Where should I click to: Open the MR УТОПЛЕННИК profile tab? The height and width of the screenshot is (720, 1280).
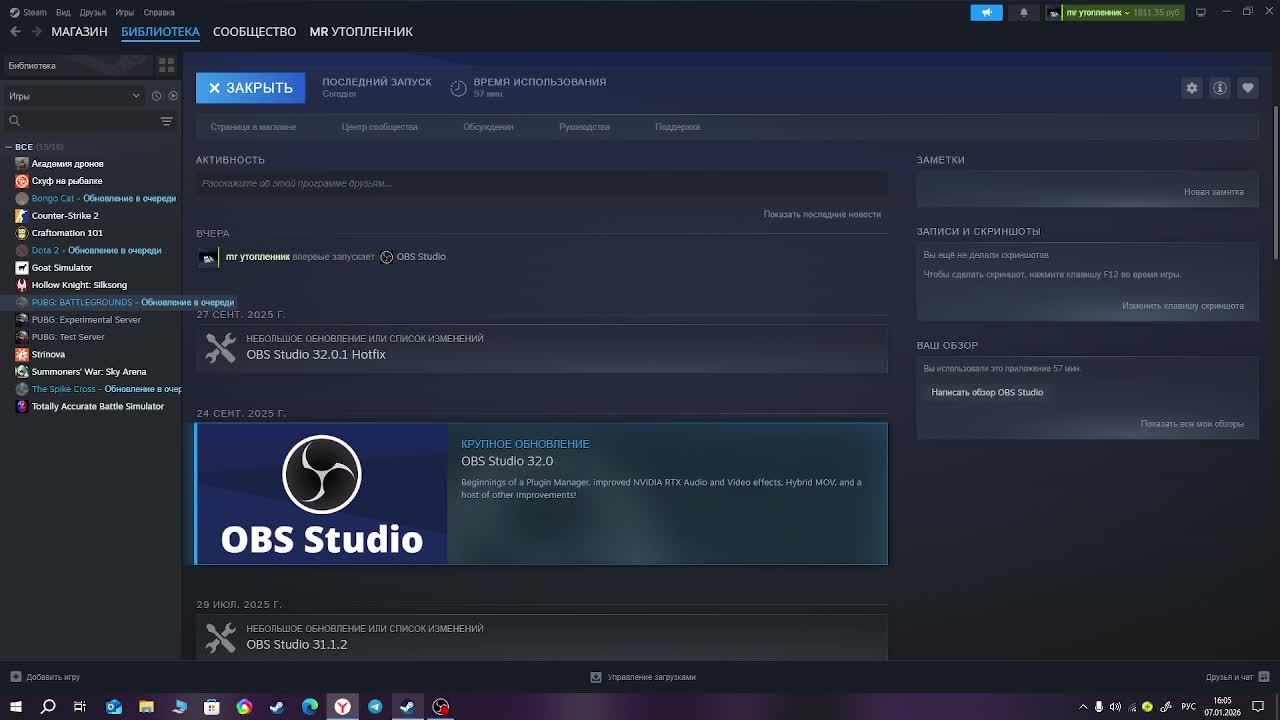[361, 32]
